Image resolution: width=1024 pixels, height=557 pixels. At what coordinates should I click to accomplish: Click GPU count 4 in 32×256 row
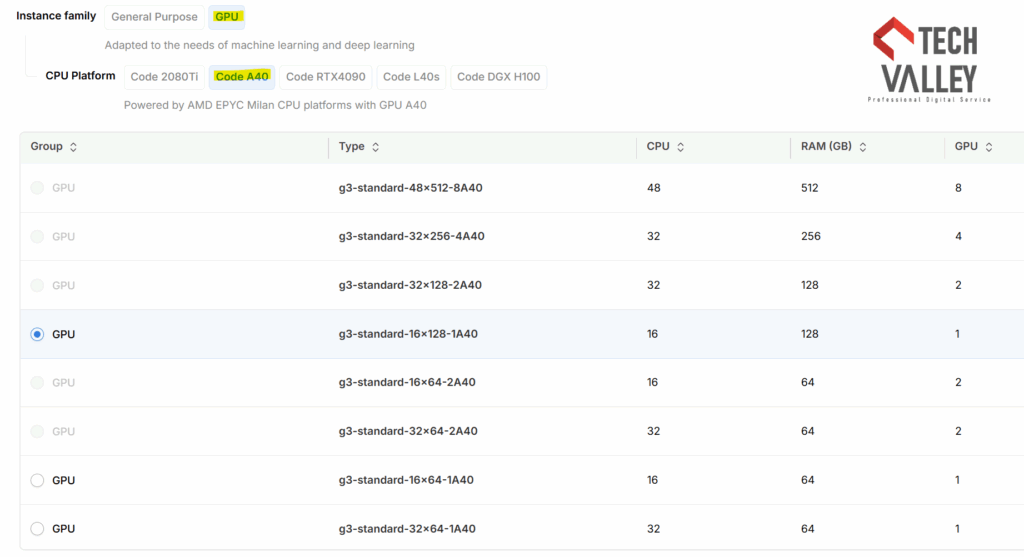click(x=958, y=236)
